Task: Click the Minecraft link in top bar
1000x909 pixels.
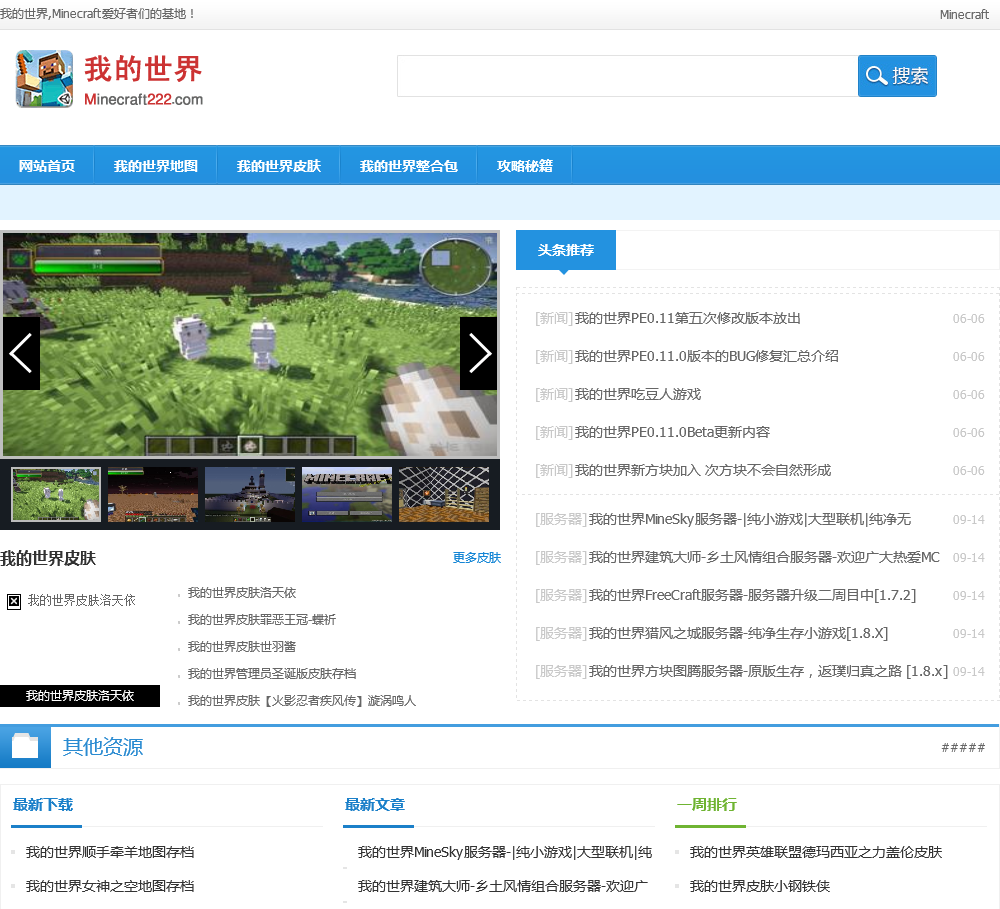Action: click(x=964, y=14)
